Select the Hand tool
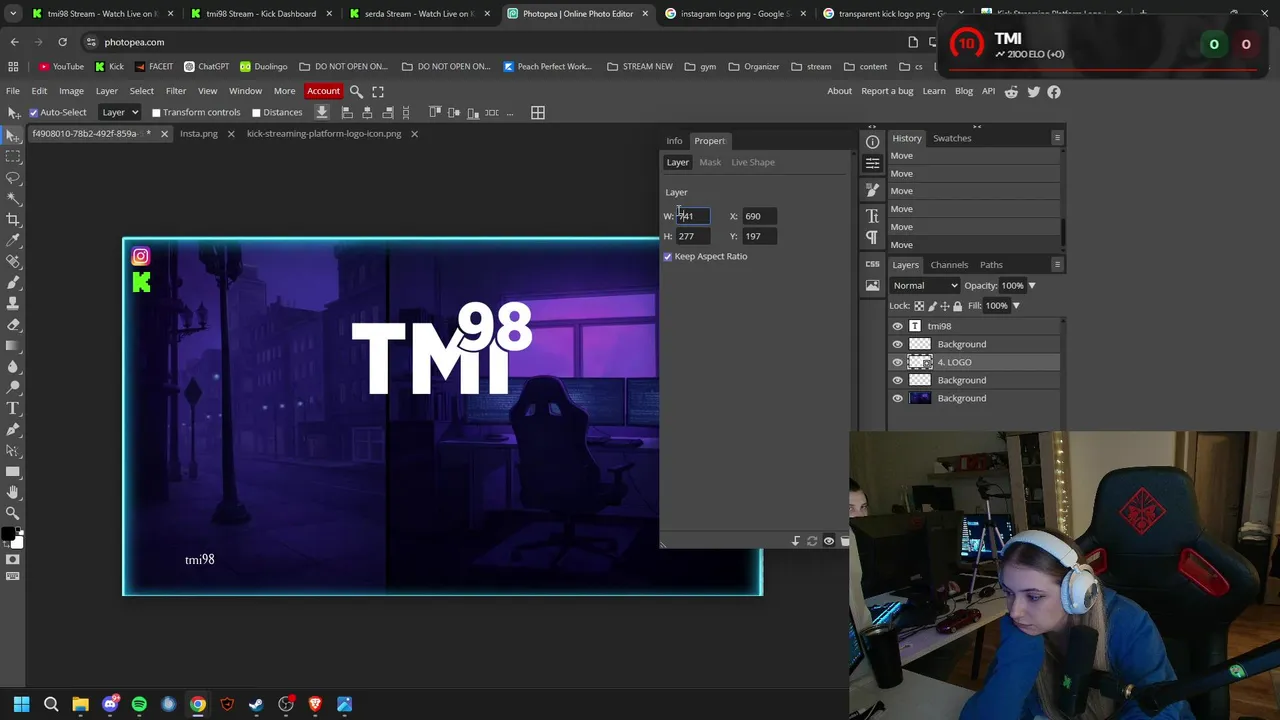The width and height of the screenshot is (1280, 720). click(x=13, y=492)
